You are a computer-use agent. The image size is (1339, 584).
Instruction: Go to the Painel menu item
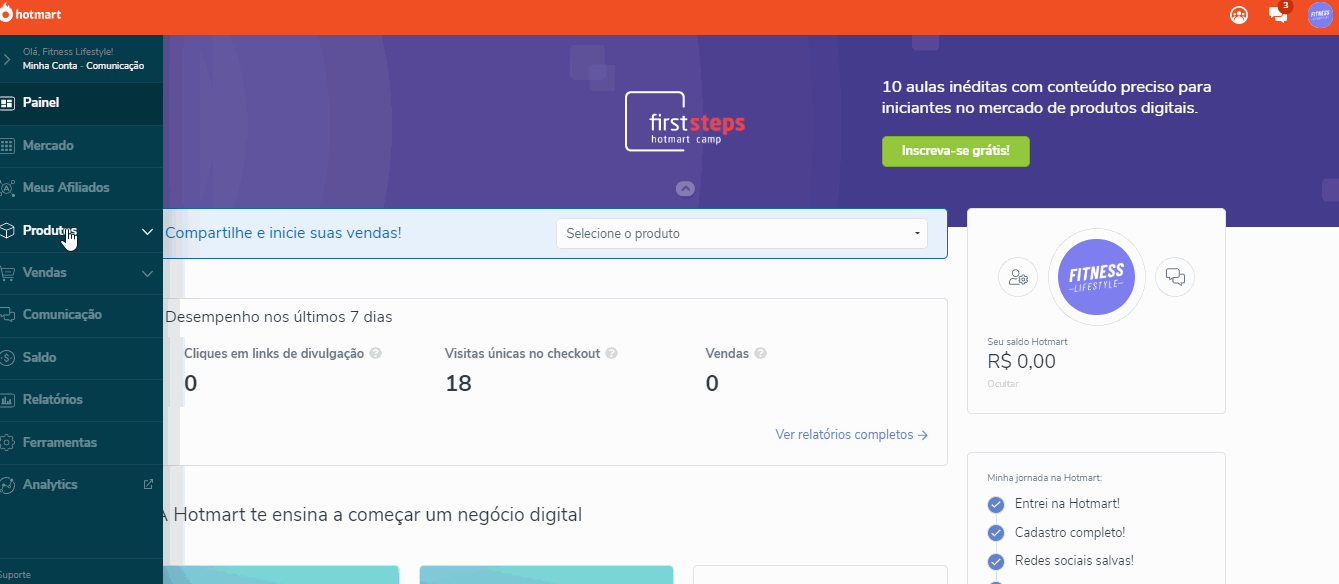(x=81, y=103)
